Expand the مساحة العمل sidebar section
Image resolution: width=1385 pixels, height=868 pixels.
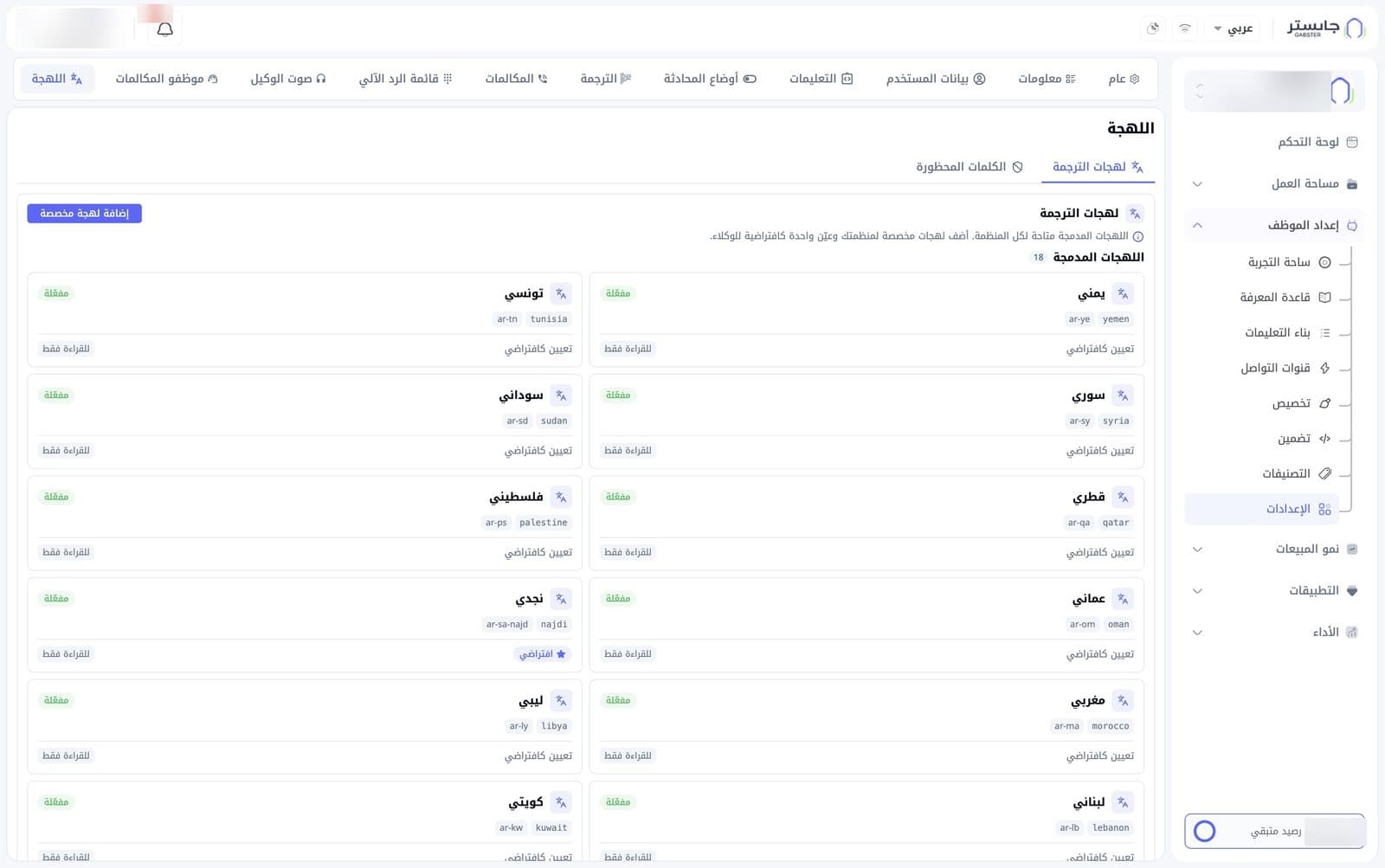(x=1274, y=183)
